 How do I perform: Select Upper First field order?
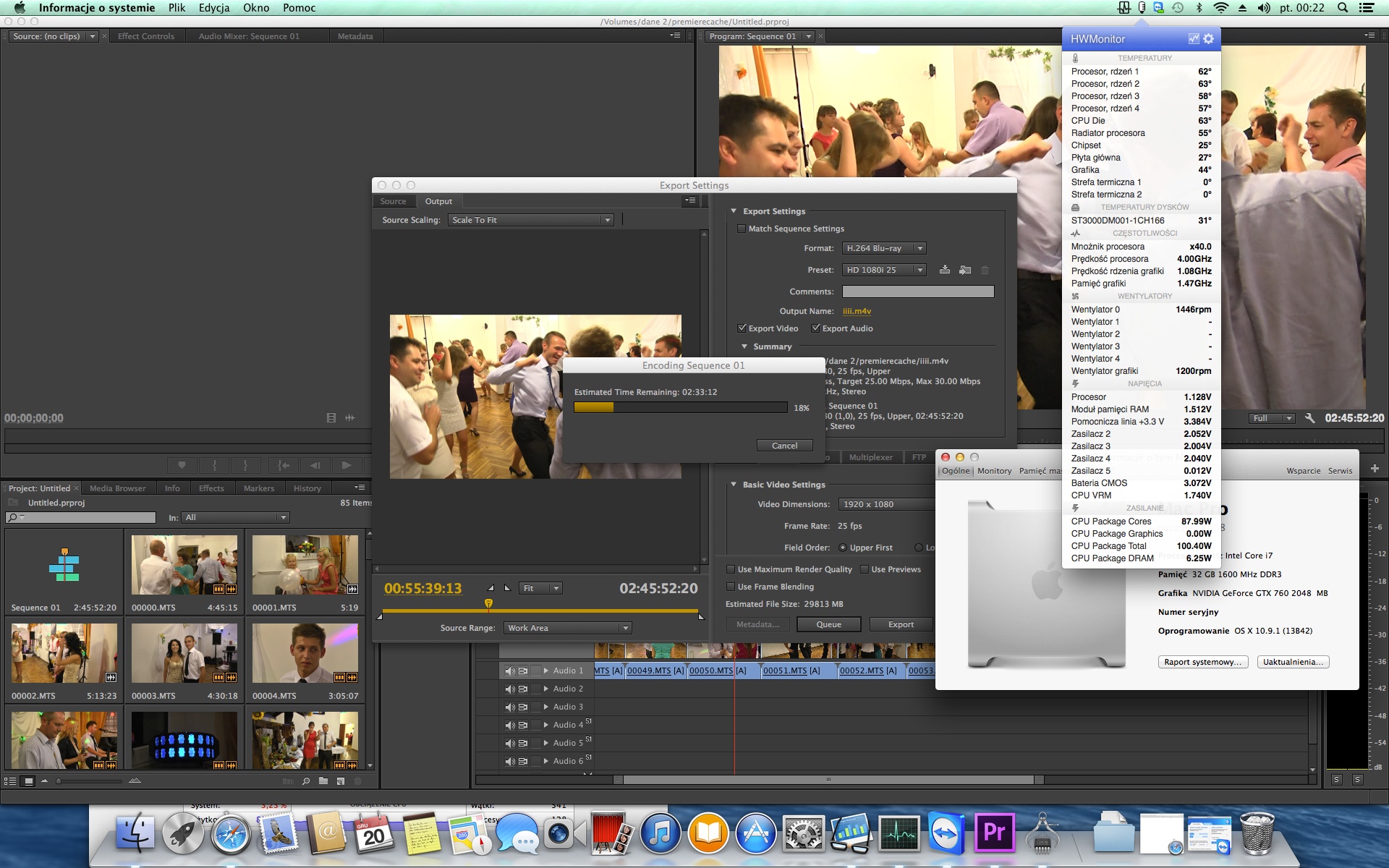(842, 548)
